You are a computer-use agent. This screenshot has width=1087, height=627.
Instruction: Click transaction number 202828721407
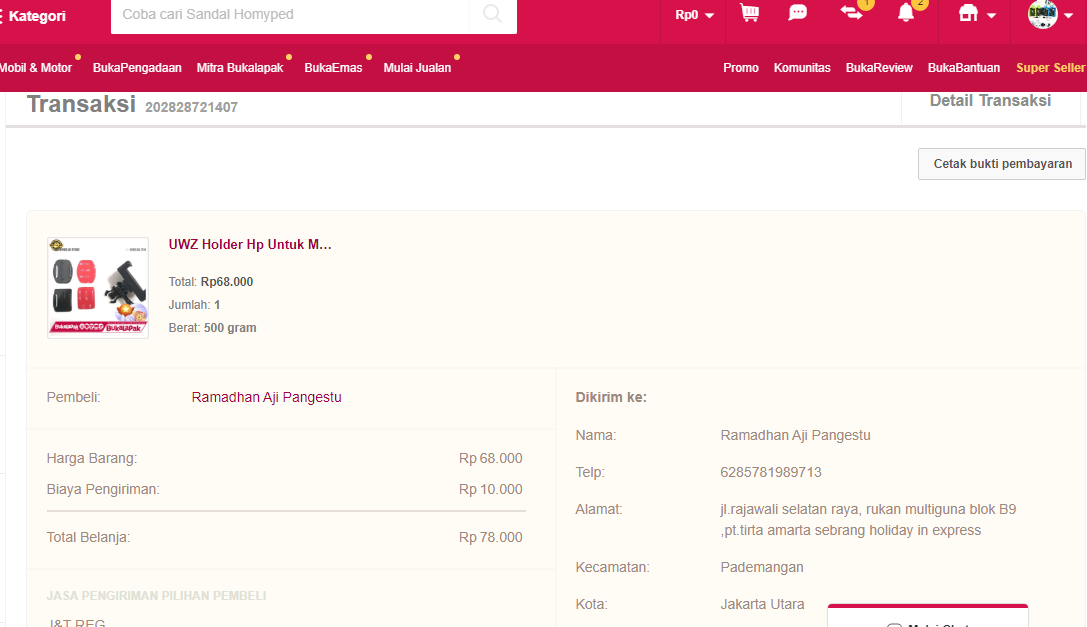point(191,108)
